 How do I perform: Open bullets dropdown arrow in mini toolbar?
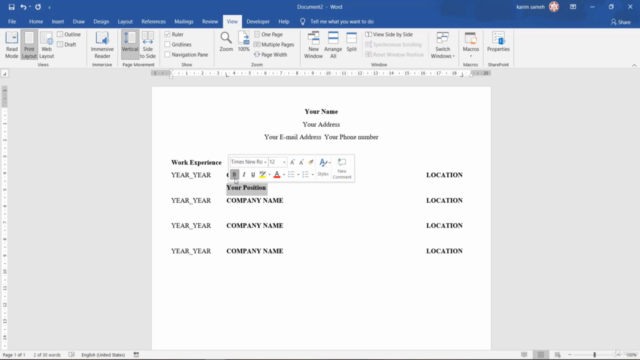(x=298, y=174)
